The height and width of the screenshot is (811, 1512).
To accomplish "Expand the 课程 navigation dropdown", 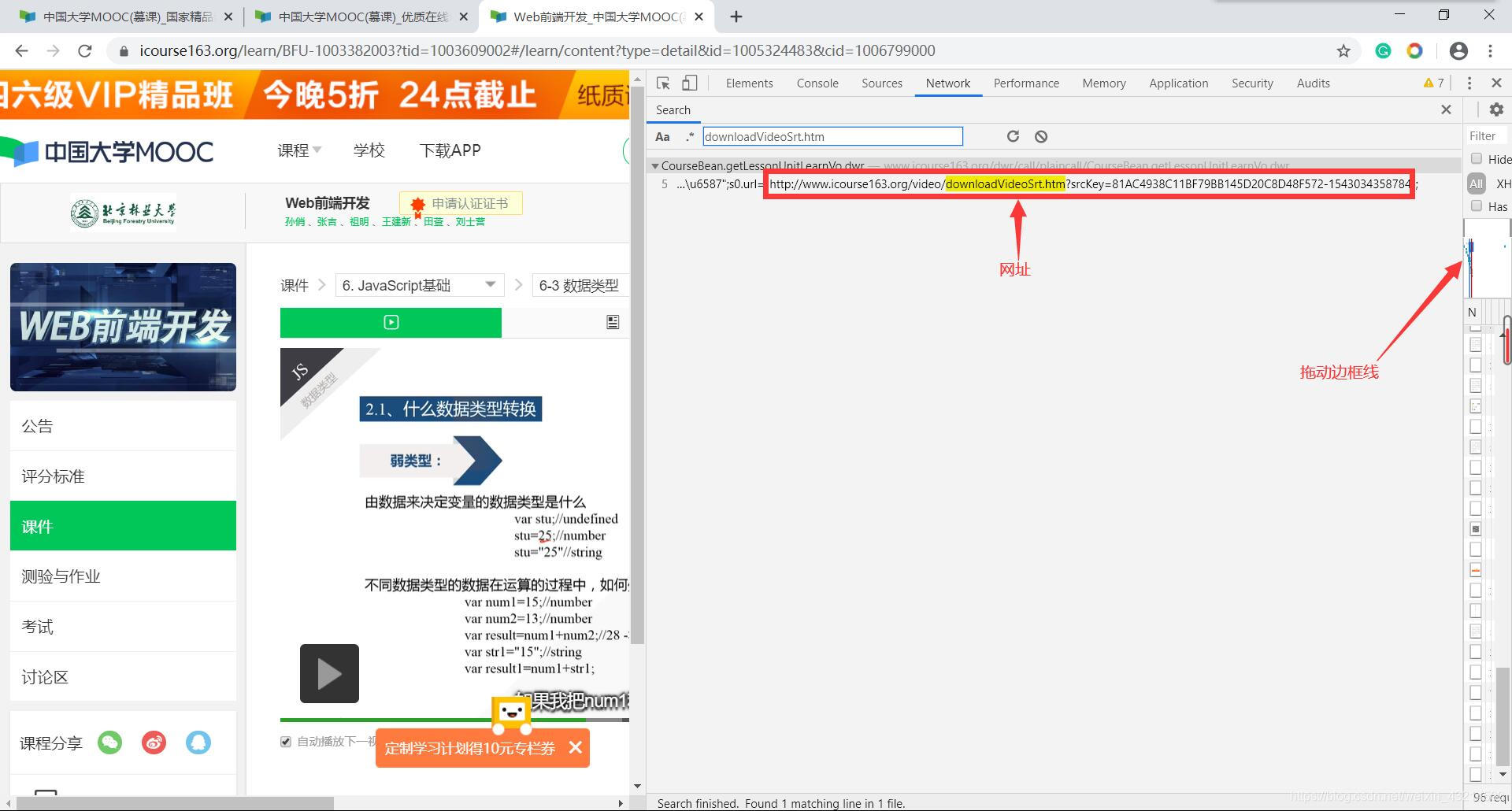I will [x=299, y=150].
